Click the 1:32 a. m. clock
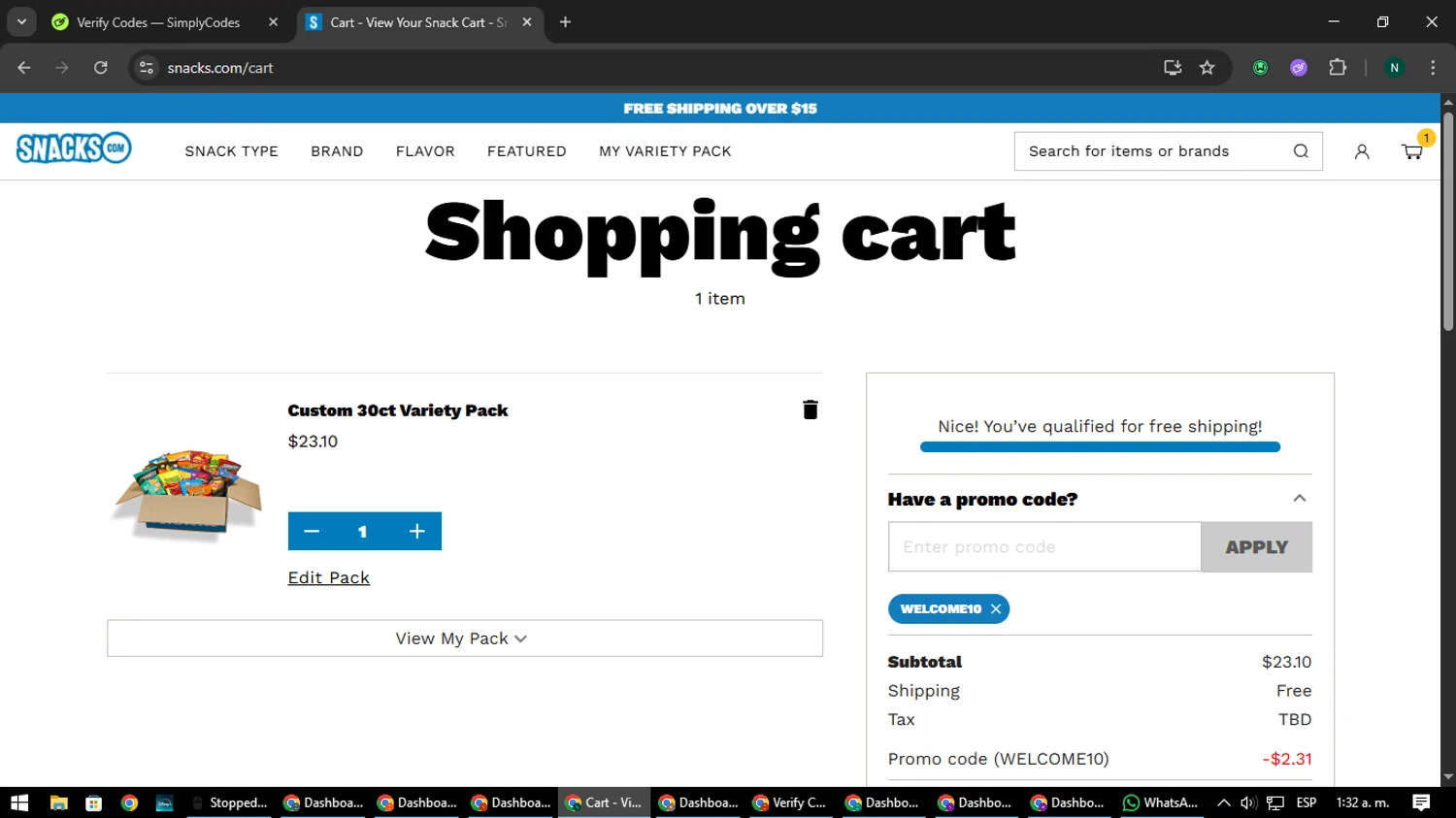This screenshot has height=818, width=1456. (1363, 802)
